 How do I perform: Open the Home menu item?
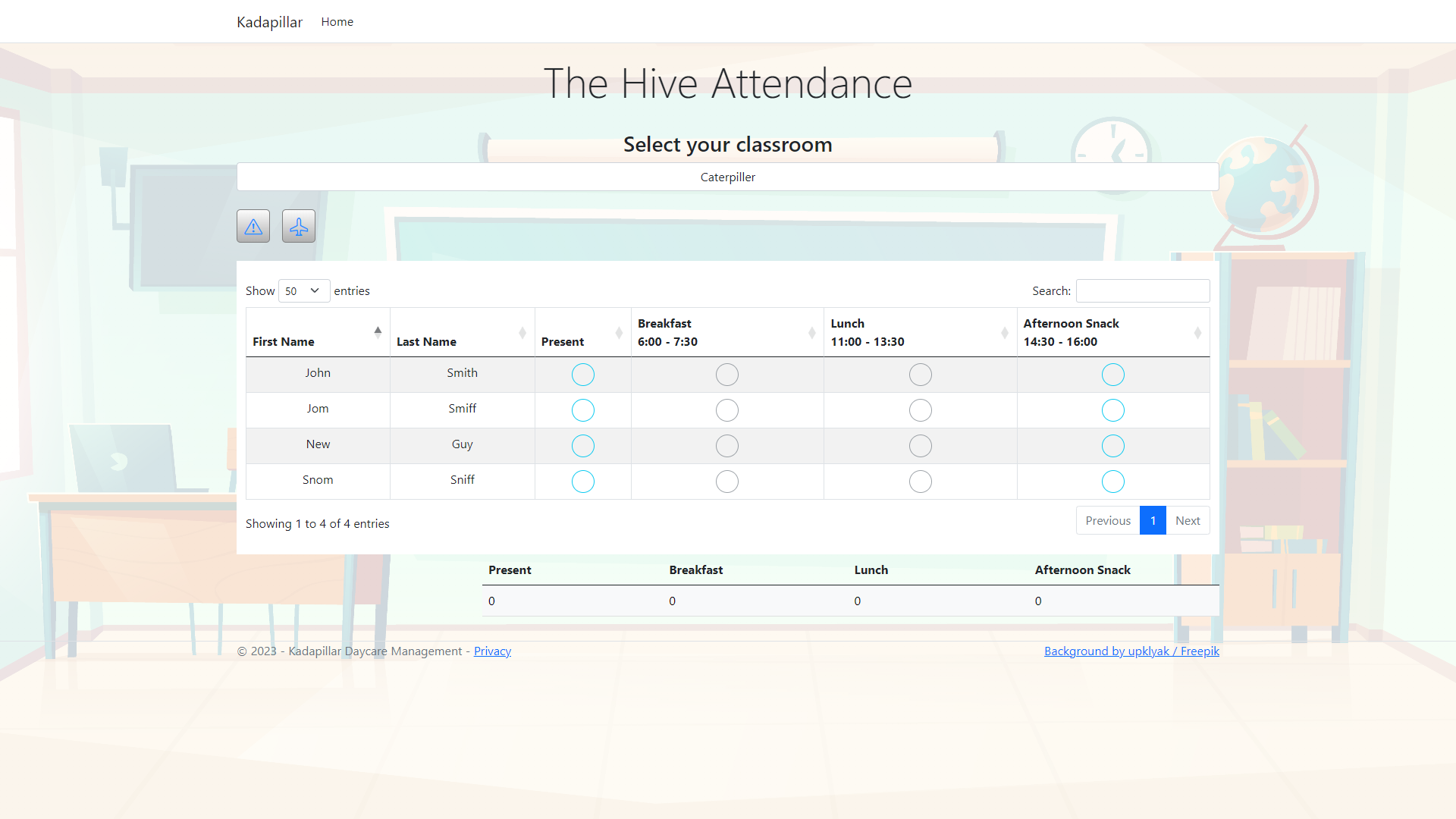point(337,21)
